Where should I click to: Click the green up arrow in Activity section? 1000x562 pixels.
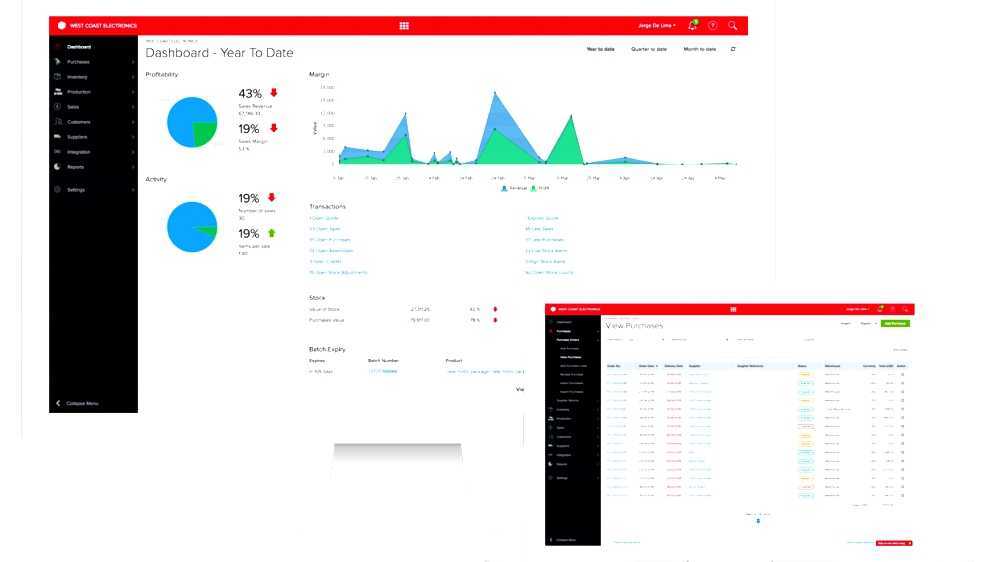pyautogui.click(x=272, y=233)
